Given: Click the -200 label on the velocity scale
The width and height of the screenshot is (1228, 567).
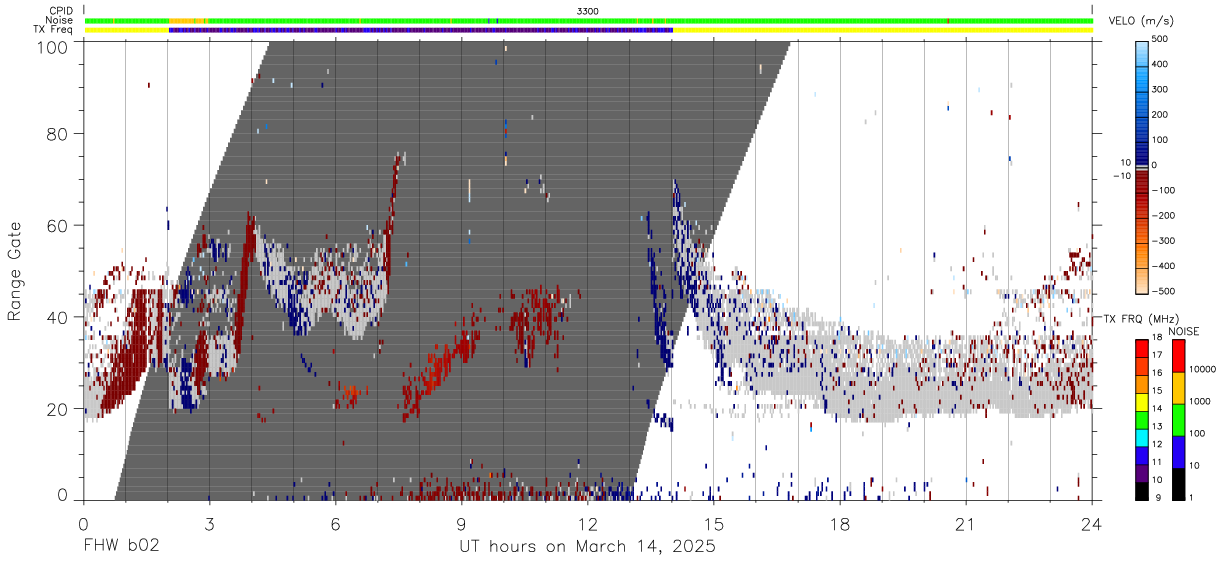Looking at the screenshot, I should (1163, 215).
